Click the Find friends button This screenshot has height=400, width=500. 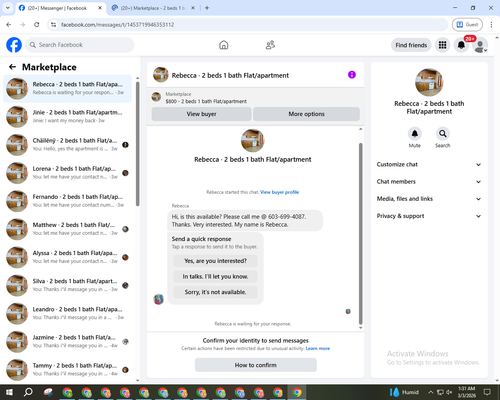(411, 45)
